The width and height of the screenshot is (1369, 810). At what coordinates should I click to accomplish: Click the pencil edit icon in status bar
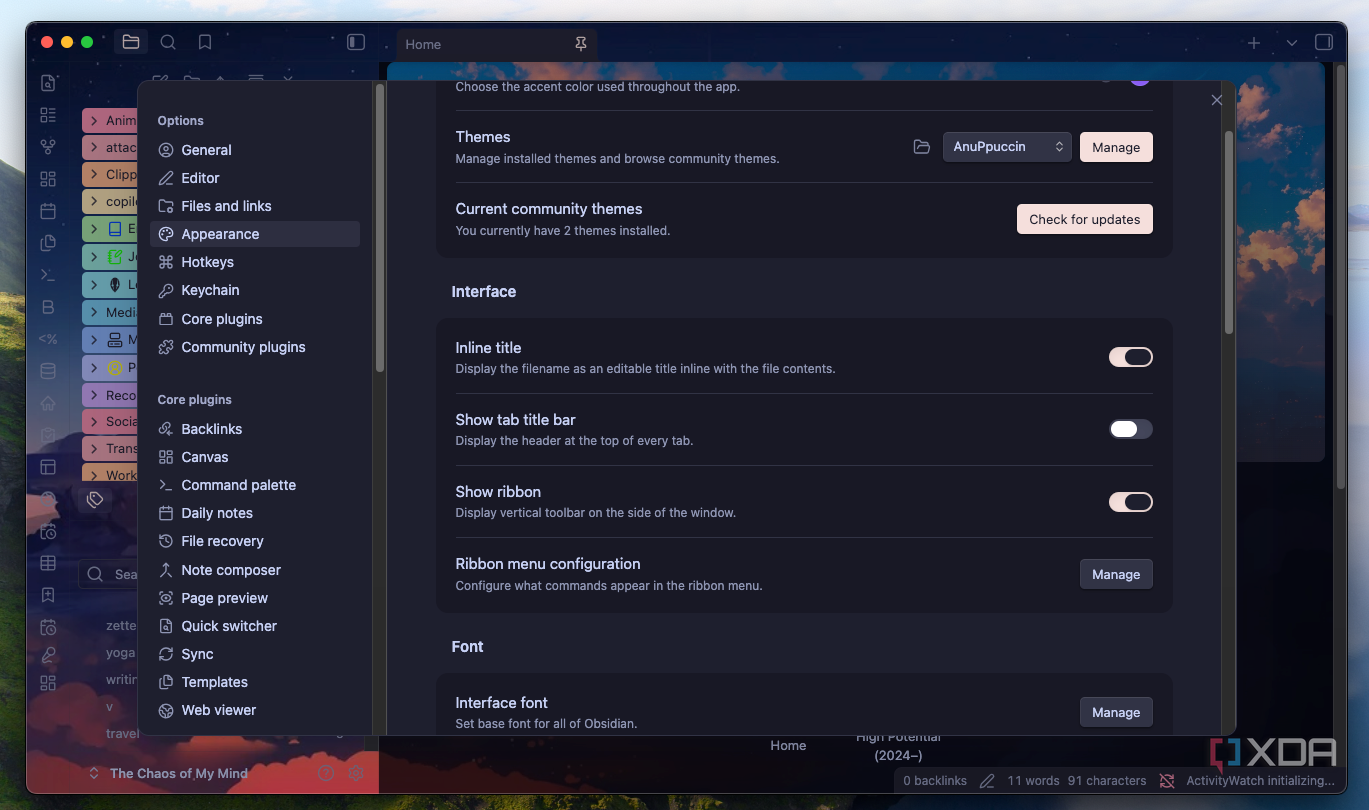987,781
